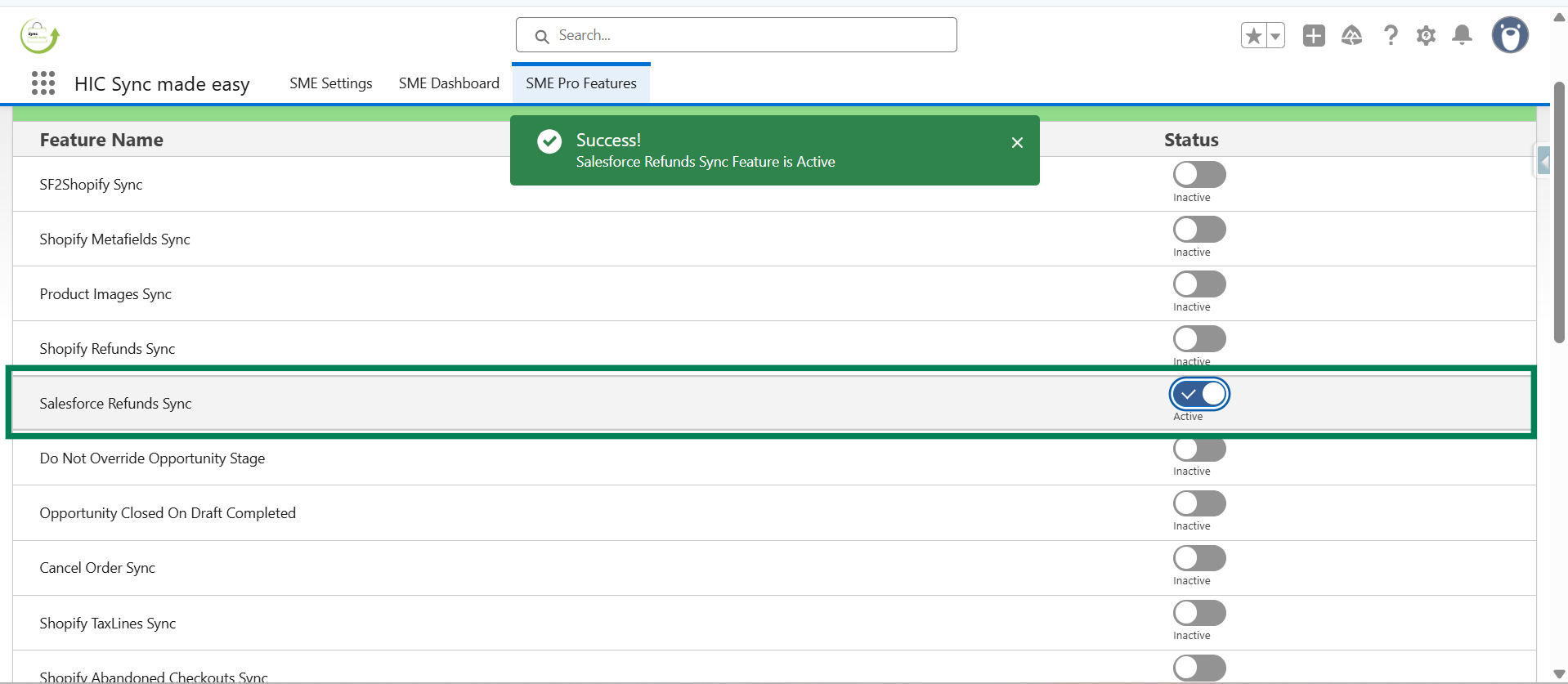This screenshot has width=1568, height=684.
Task: Click Opportunity Closed On Draft Completed text
Action: pyautogui.click(x=168, y=513)
